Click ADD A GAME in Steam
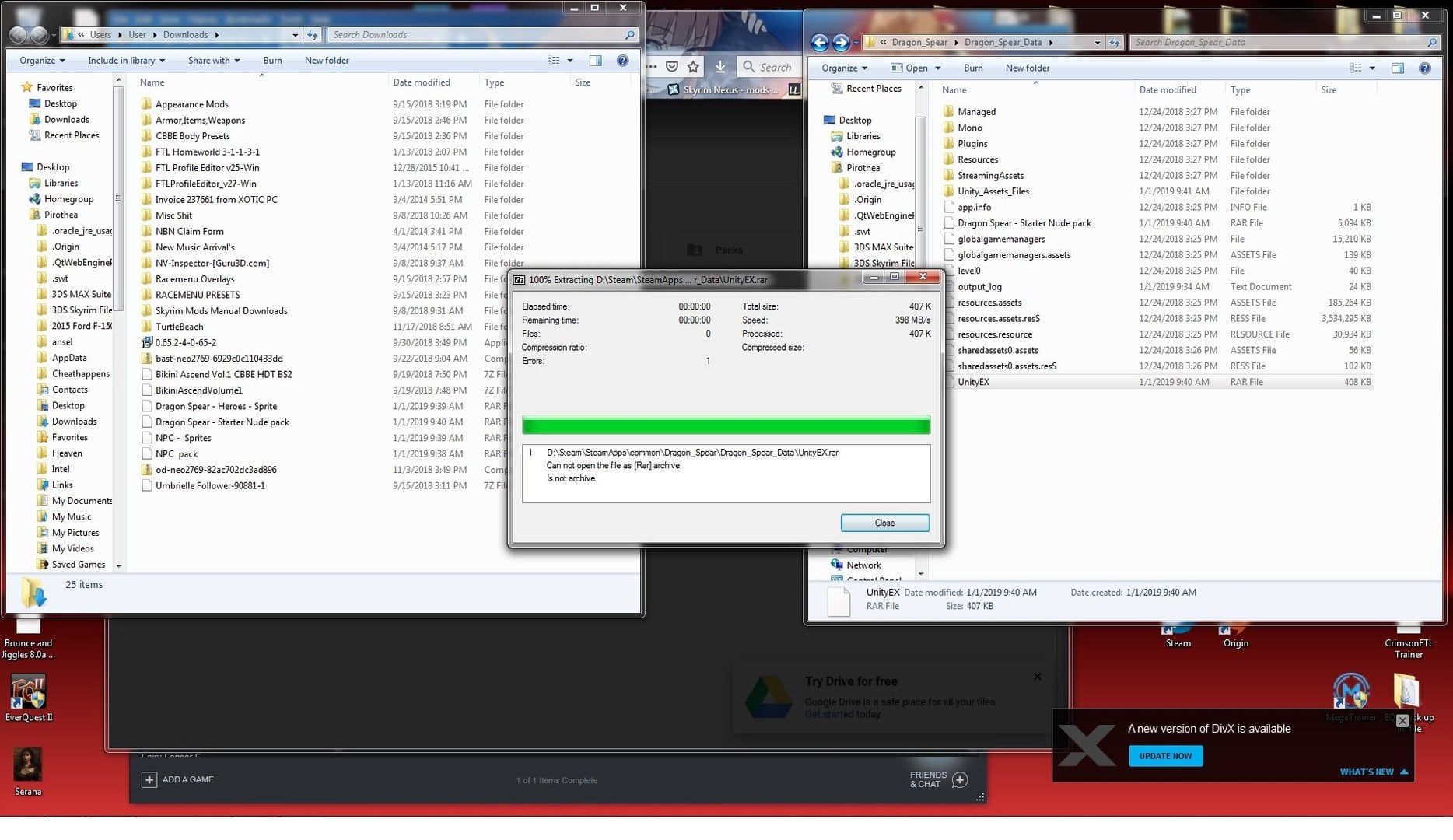Viewport: 1453px width, 840px height. pos(178,780)
